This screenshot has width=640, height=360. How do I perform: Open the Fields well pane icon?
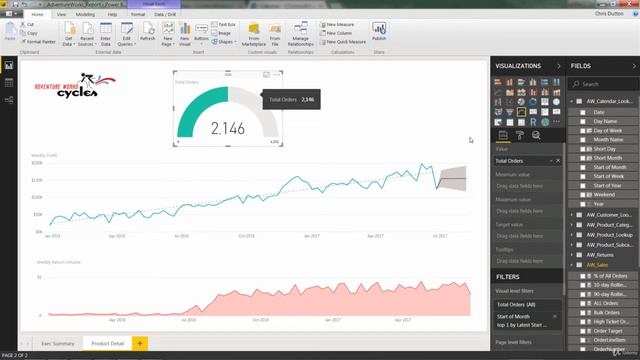click(x=503, y=136)
